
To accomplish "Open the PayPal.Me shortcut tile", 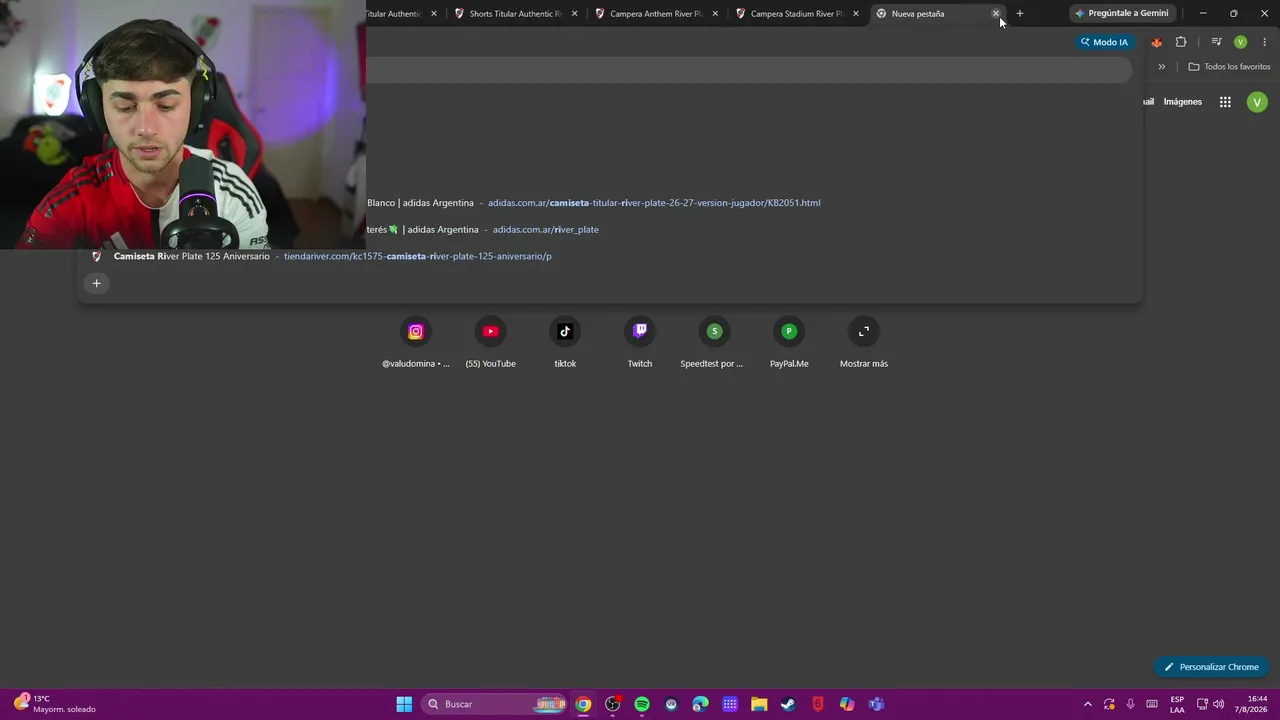I will (x=789, y=343).
